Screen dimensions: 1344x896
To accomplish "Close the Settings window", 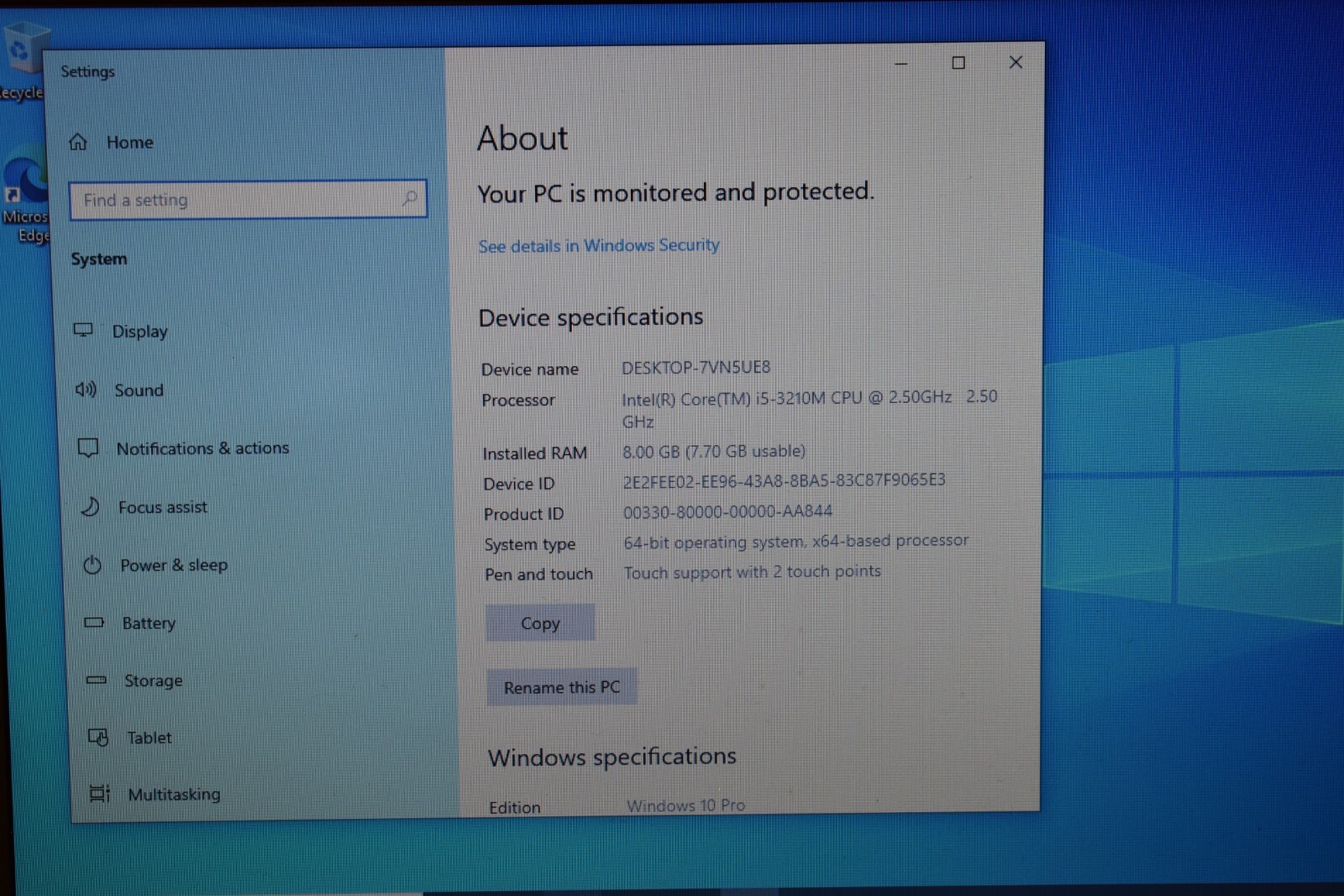I will 1016,62.
